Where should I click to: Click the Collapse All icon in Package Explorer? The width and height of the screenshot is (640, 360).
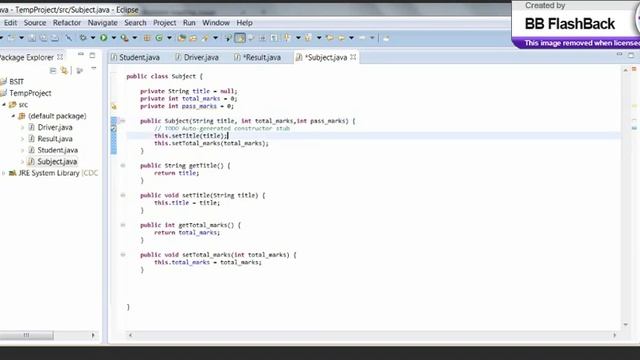click(53, 71)
